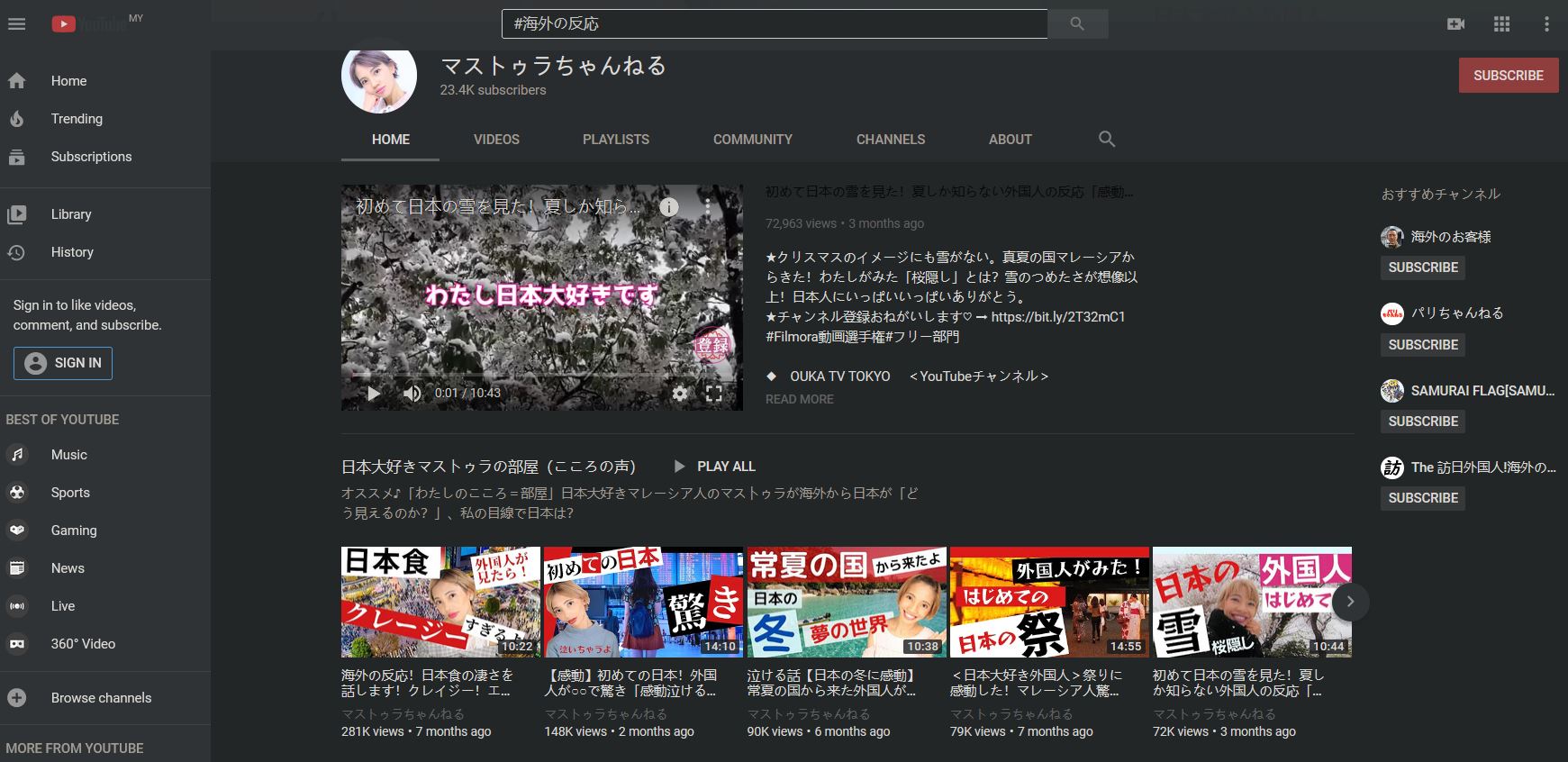Click the red Subscribe button for channel
The width and height of the screenshot is (1568, 762).
(1509, 76)
